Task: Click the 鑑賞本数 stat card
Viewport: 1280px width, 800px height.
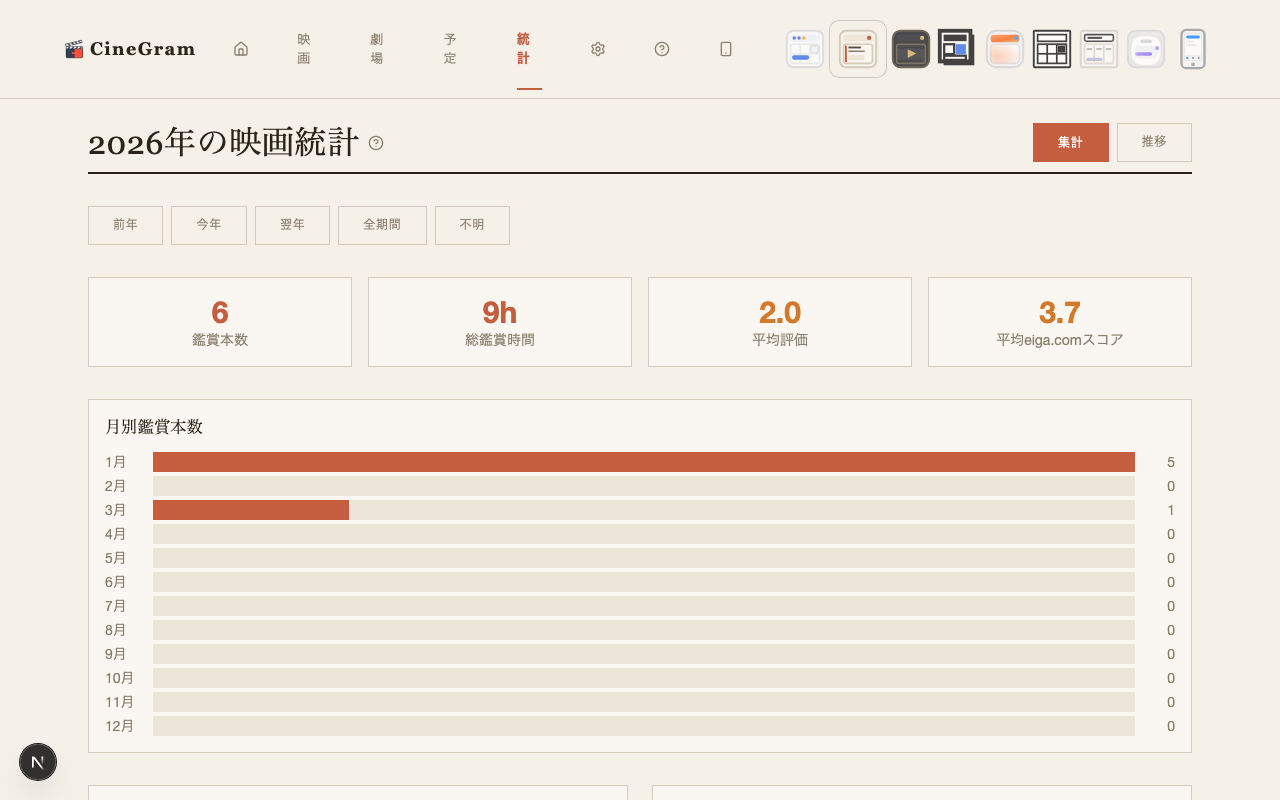Action: [x=220, y=322]
